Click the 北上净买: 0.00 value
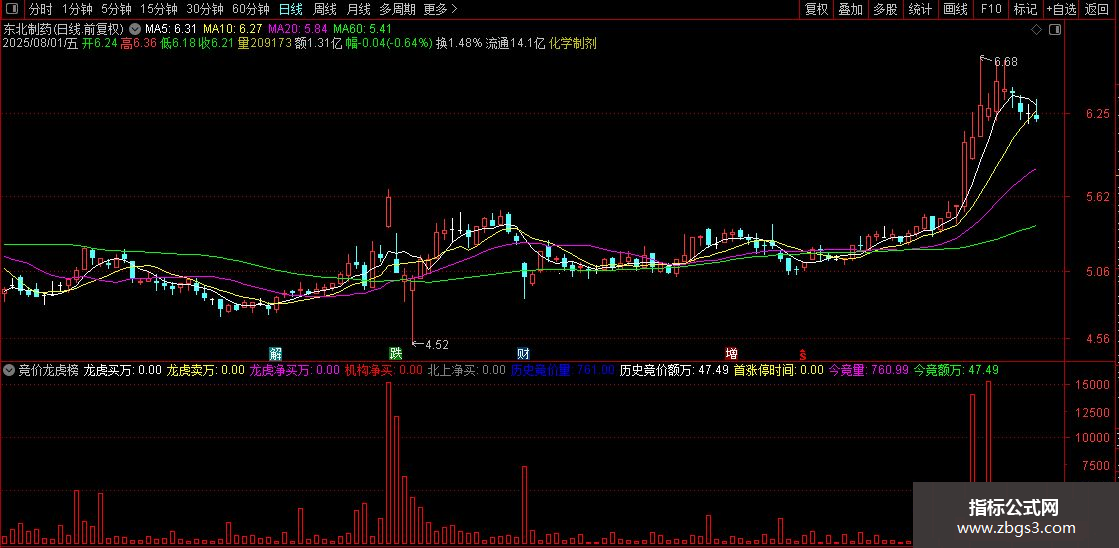The image size is (1119, 548). pyautogui.click(x=467, y=370)
